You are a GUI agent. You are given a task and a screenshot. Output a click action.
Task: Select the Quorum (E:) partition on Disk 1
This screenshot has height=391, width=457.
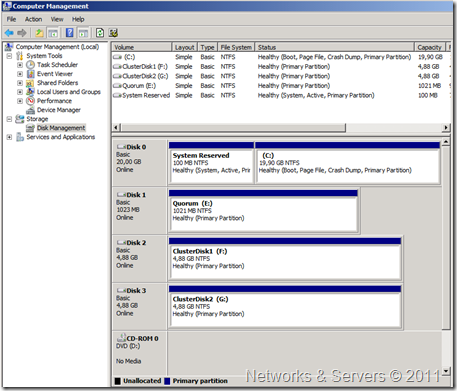click(x=263, y=211)
